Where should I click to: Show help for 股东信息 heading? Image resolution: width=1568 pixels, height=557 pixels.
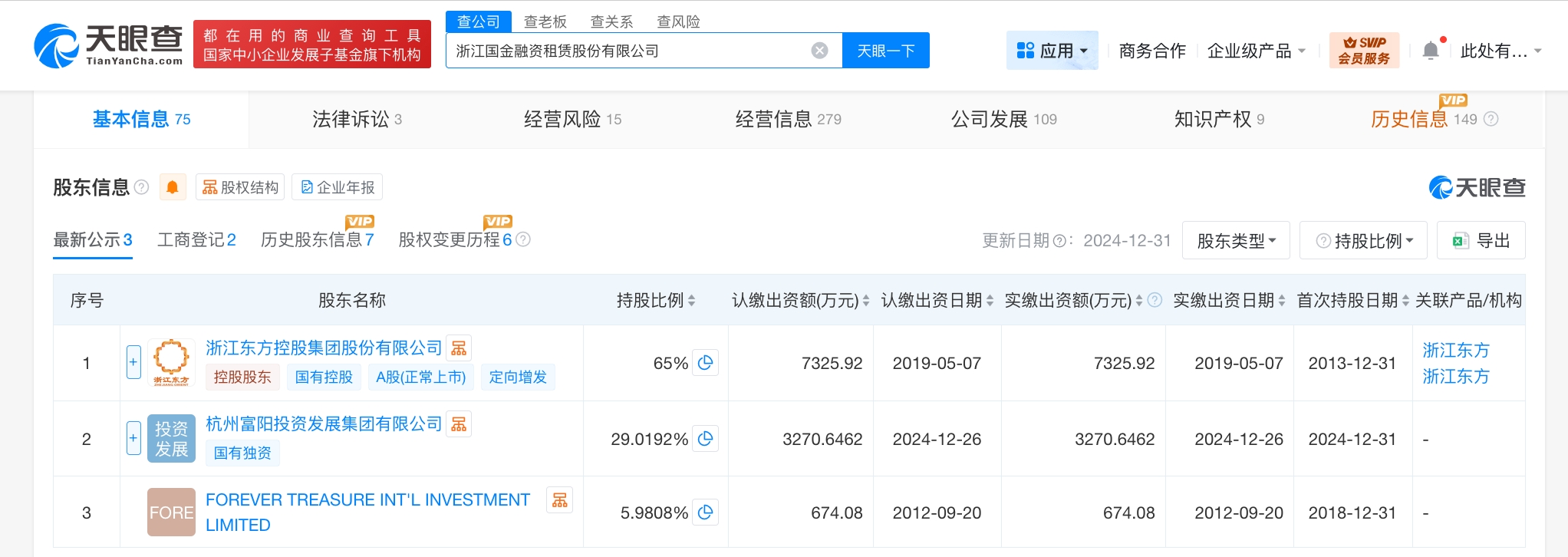coord(141,187)
